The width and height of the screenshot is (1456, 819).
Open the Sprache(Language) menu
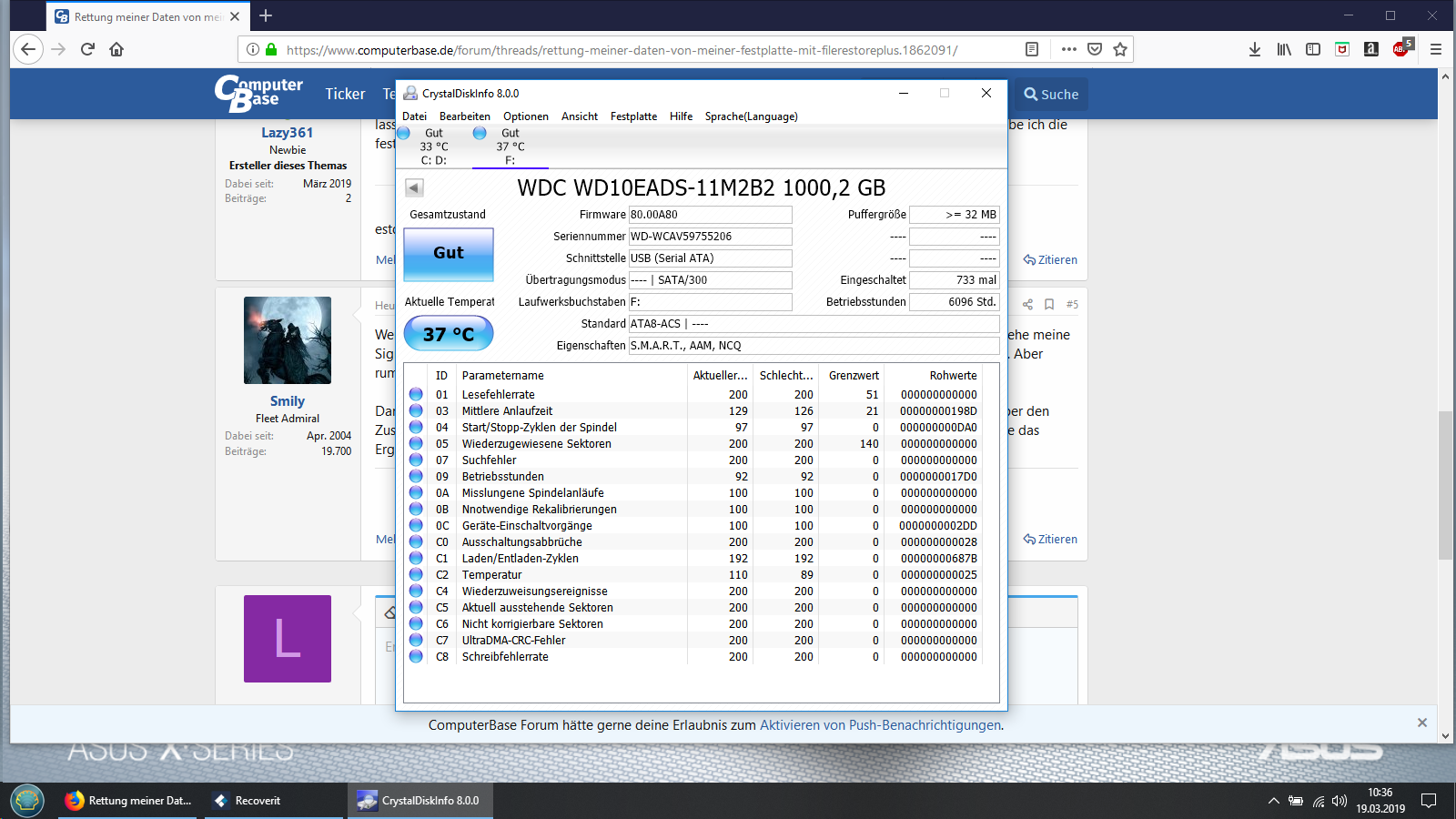tap(751, 116)
